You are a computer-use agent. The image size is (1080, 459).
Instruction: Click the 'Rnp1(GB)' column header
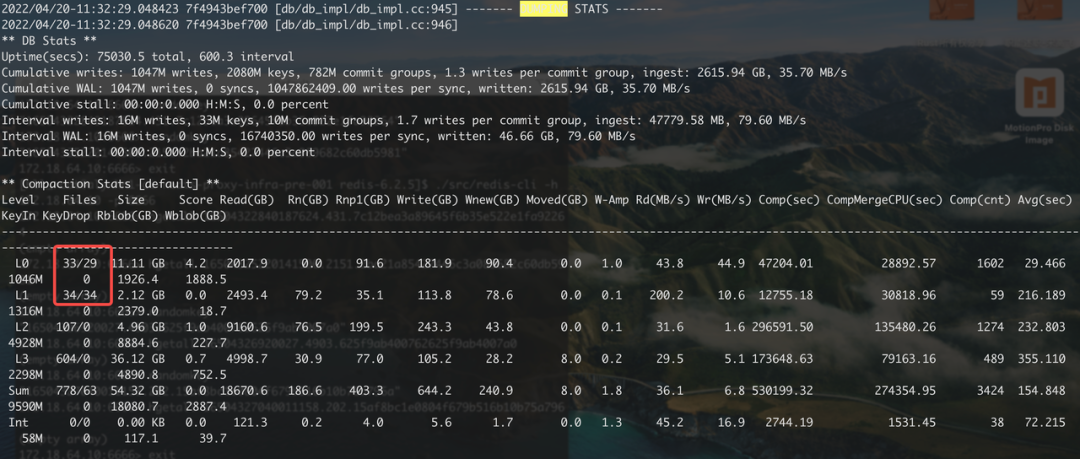coord(363,200)
